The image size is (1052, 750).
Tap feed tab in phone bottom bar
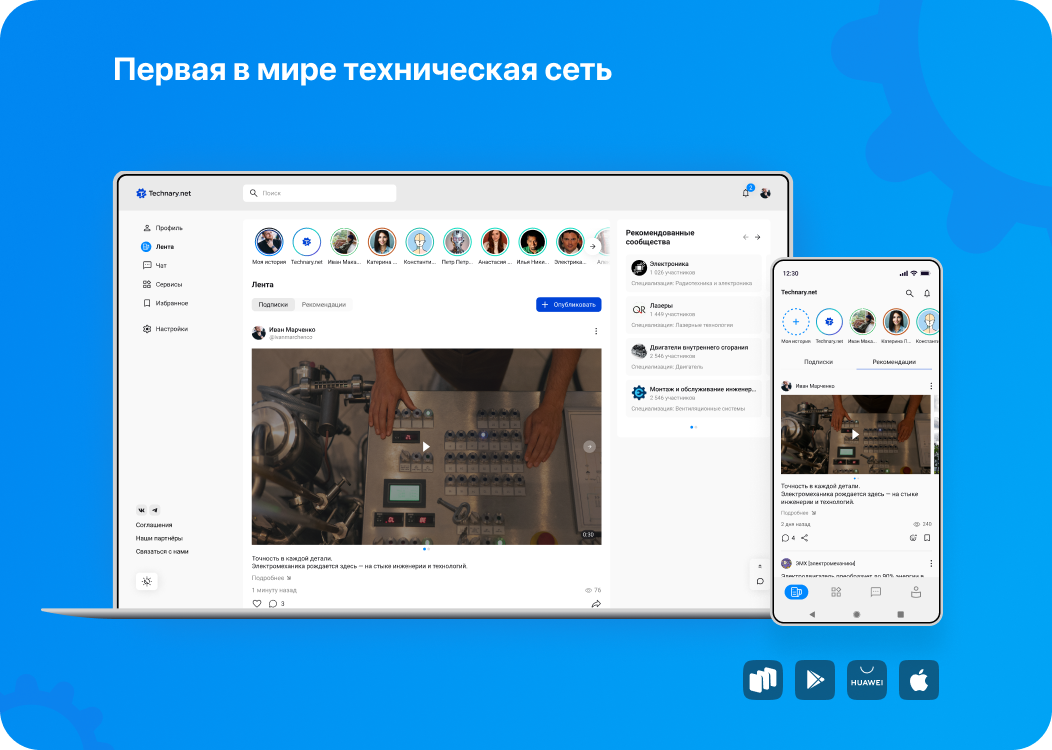pos(796,592)
